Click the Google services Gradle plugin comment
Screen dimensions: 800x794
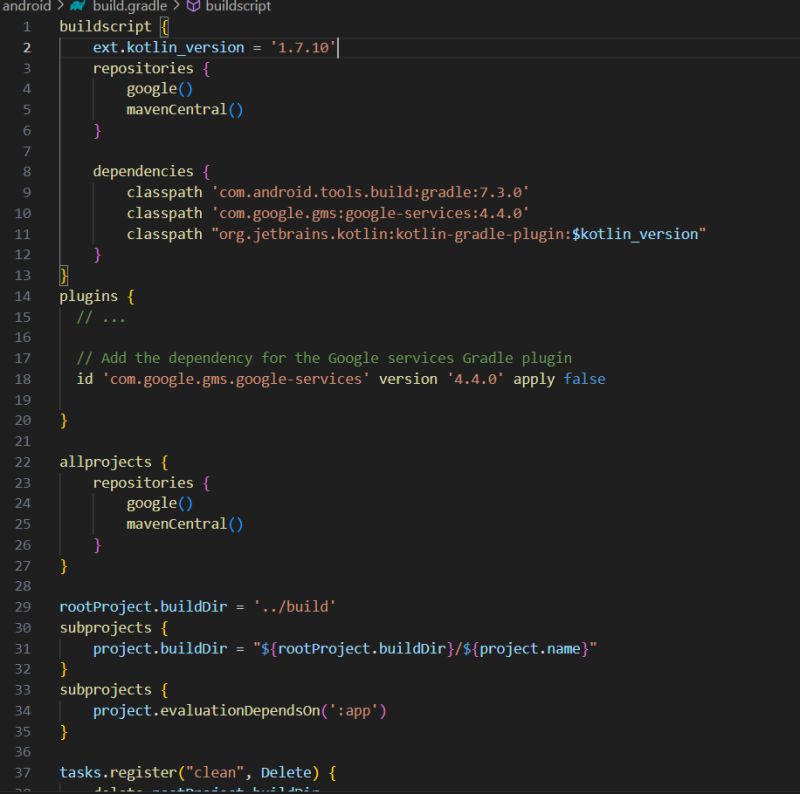pyautogui.click(x=324, y=359)
